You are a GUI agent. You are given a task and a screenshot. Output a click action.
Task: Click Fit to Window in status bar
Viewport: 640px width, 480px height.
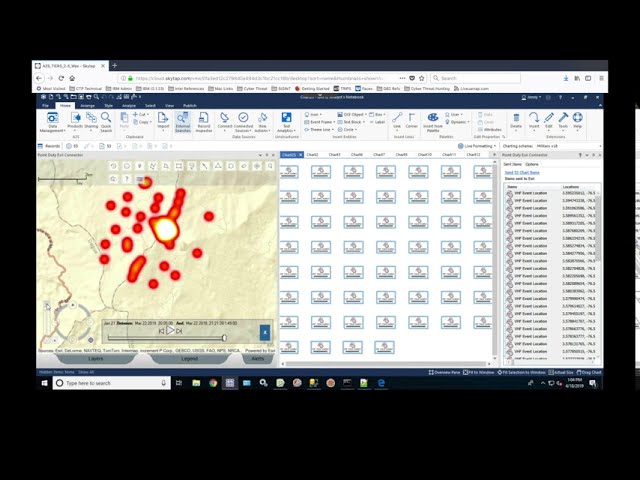click(479, 372)
